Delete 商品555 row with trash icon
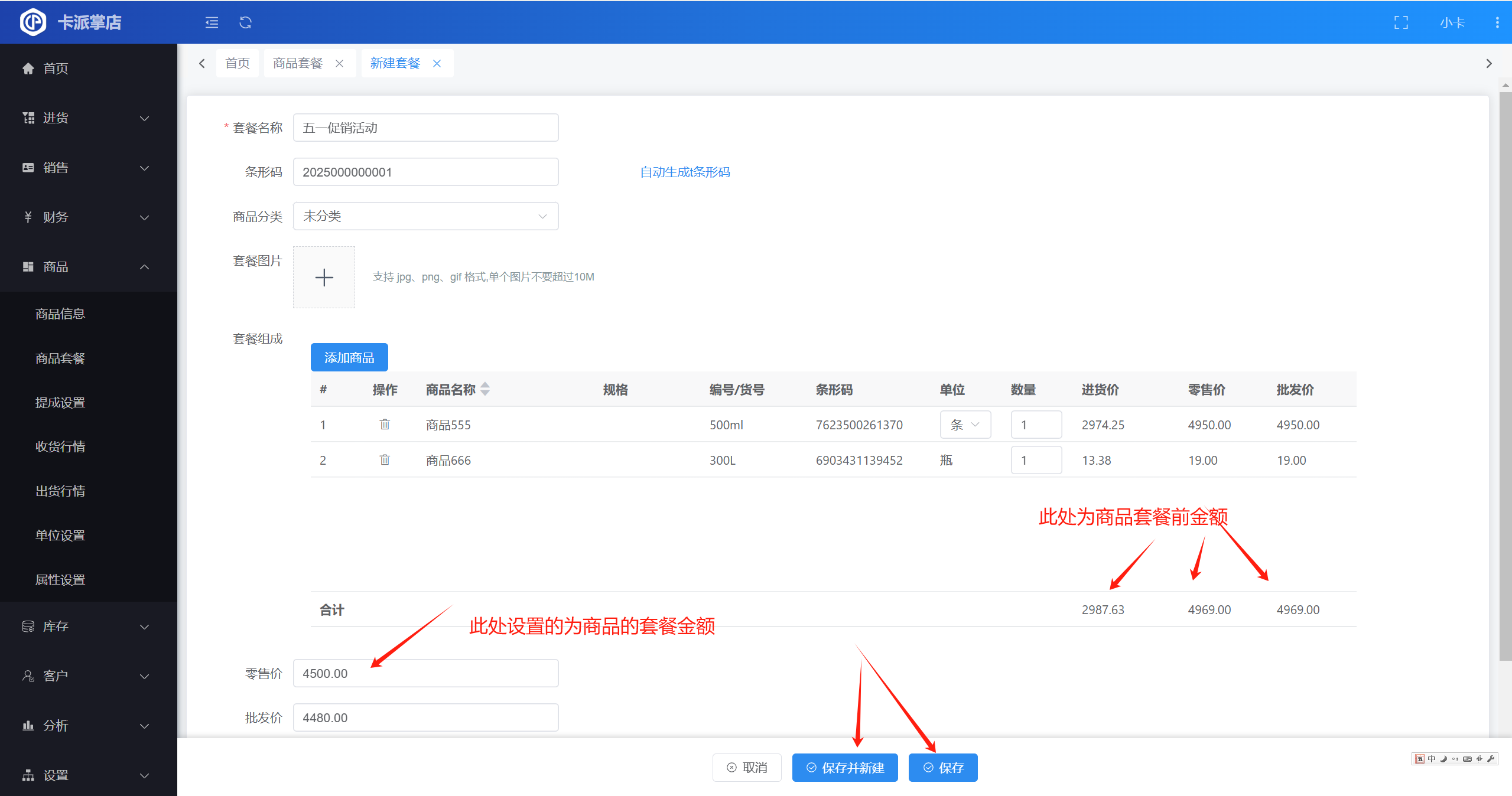1512x796 pixels. click(385, 425)
